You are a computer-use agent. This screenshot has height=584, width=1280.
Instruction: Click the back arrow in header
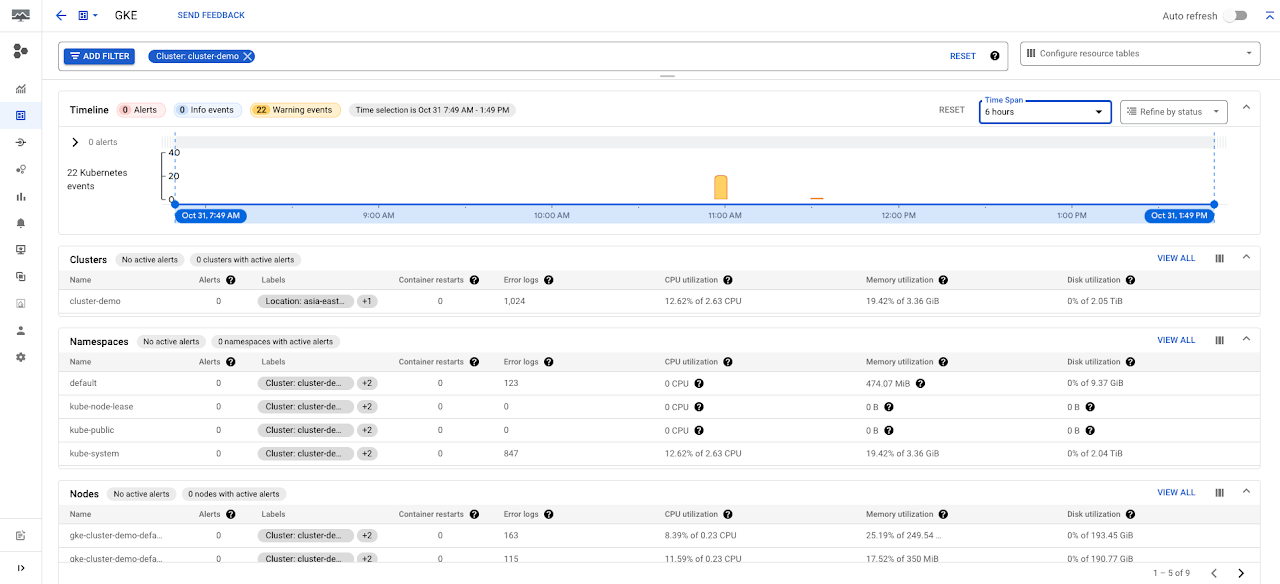pos(61,16)
